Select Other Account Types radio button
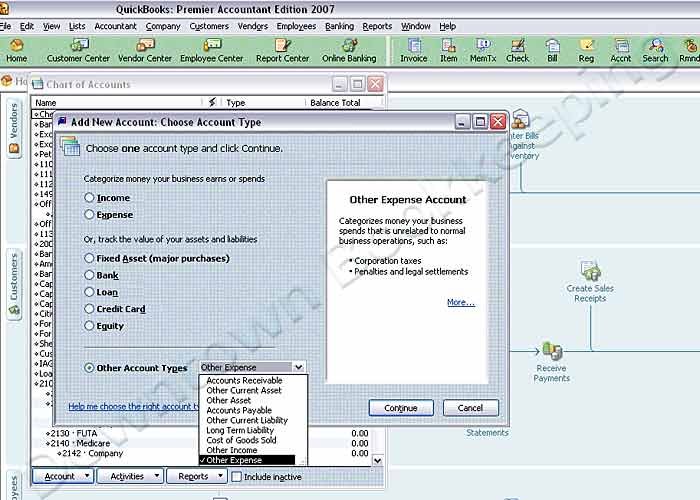The image size is (700, 500). (89, 368)
